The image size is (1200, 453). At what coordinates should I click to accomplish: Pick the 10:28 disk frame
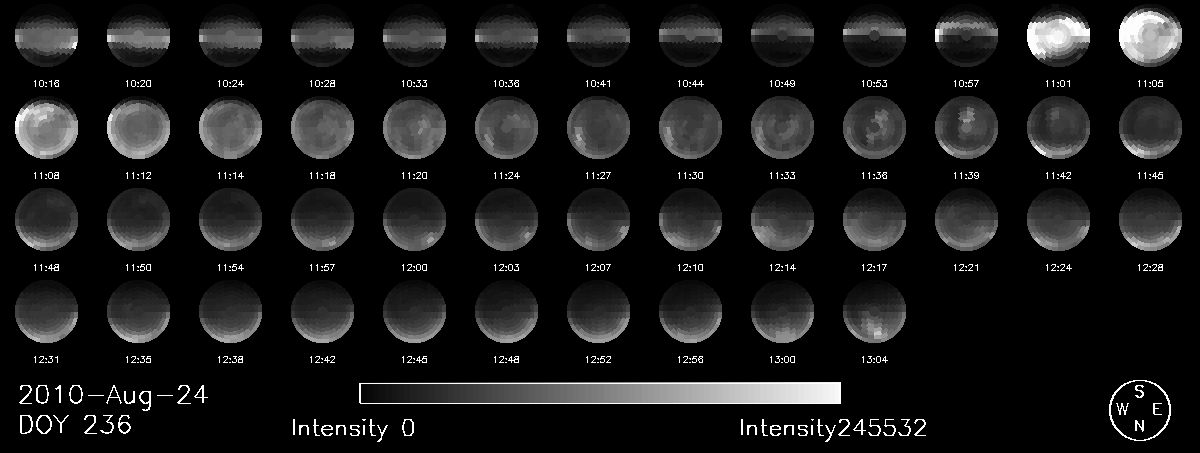coord(323,35)
